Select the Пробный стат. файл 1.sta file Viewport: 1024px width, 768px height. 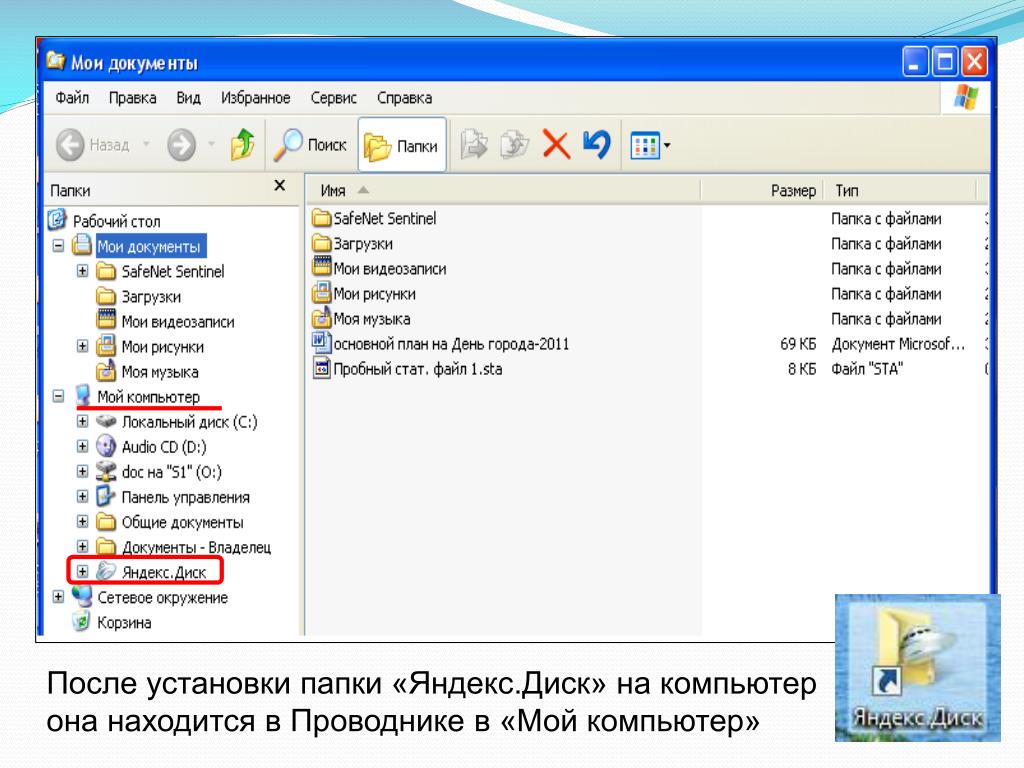point(416,369)
